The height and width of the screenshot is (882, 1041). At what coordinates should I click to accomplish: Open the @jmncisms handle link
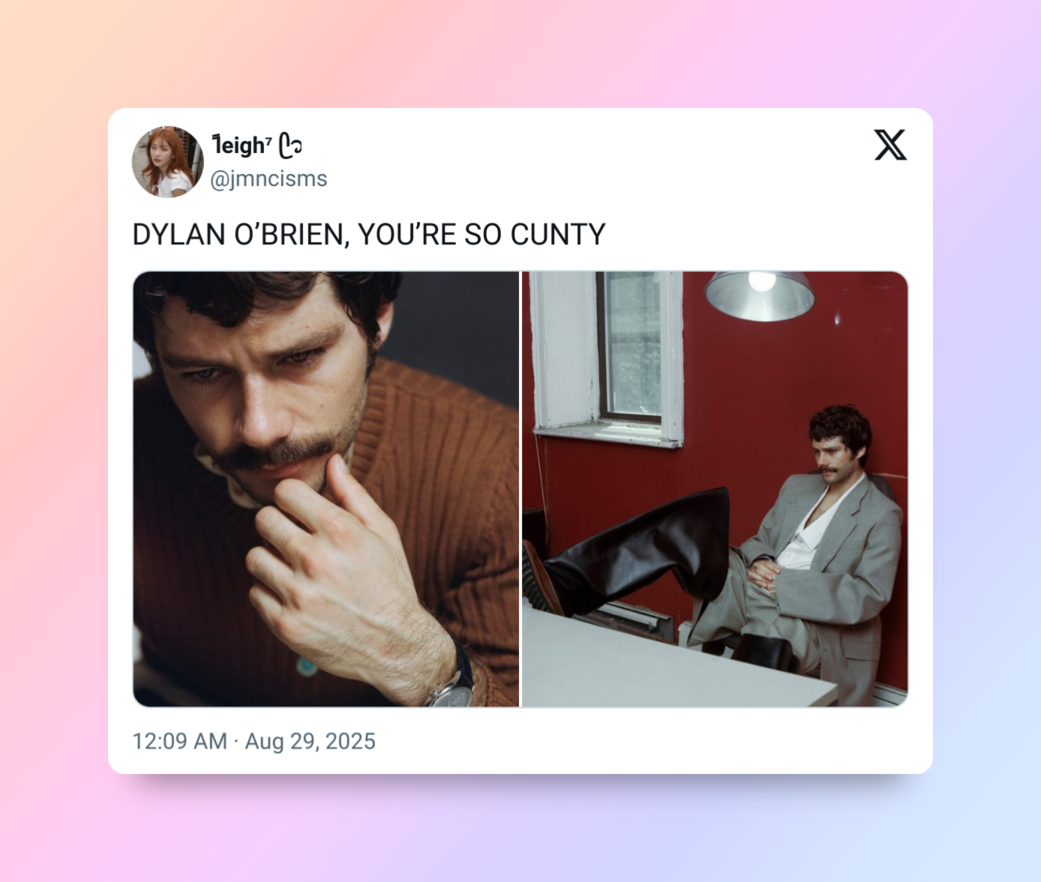268,179
